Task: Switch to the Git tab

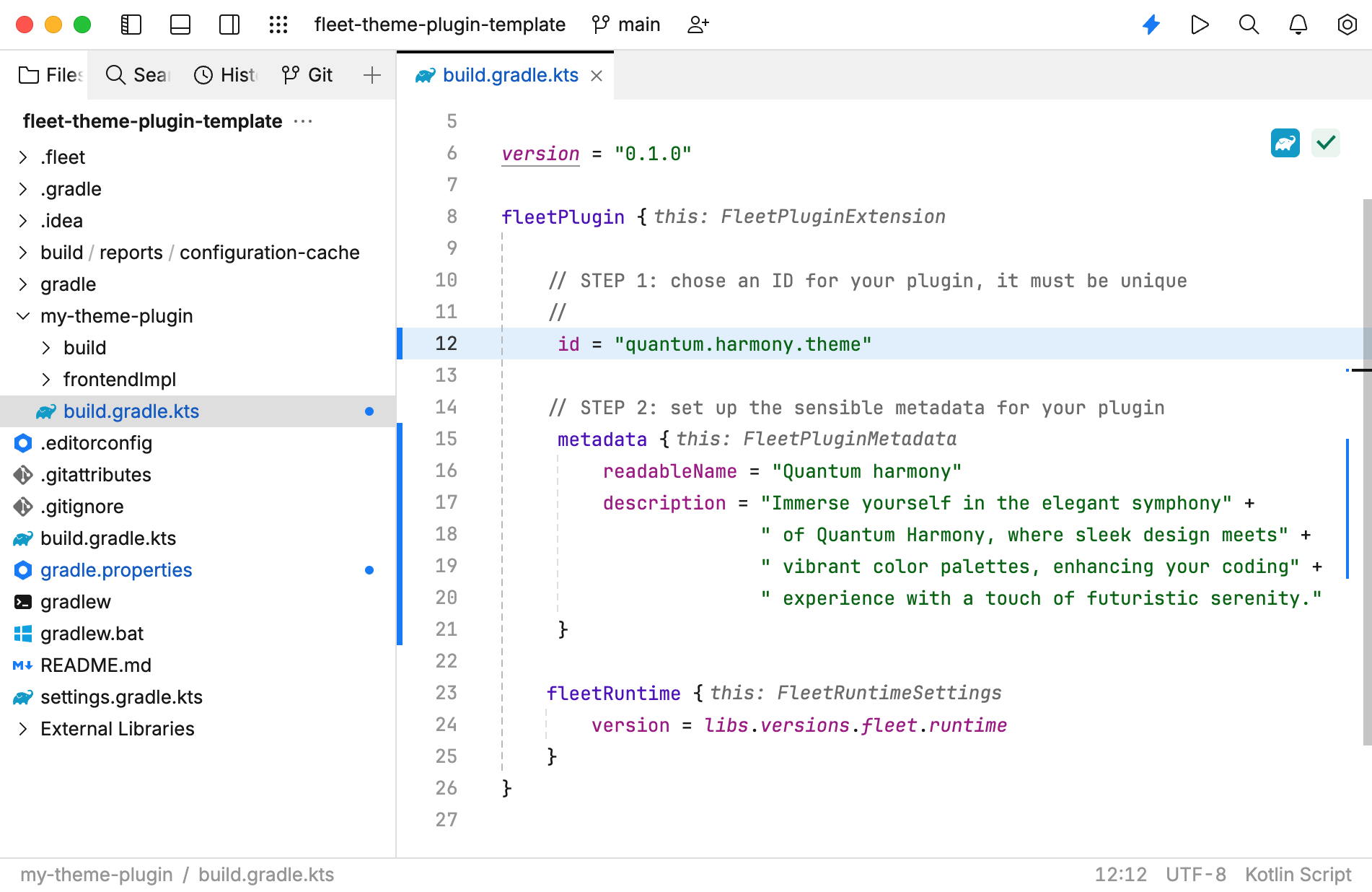Action: click(x=307, y=74)
